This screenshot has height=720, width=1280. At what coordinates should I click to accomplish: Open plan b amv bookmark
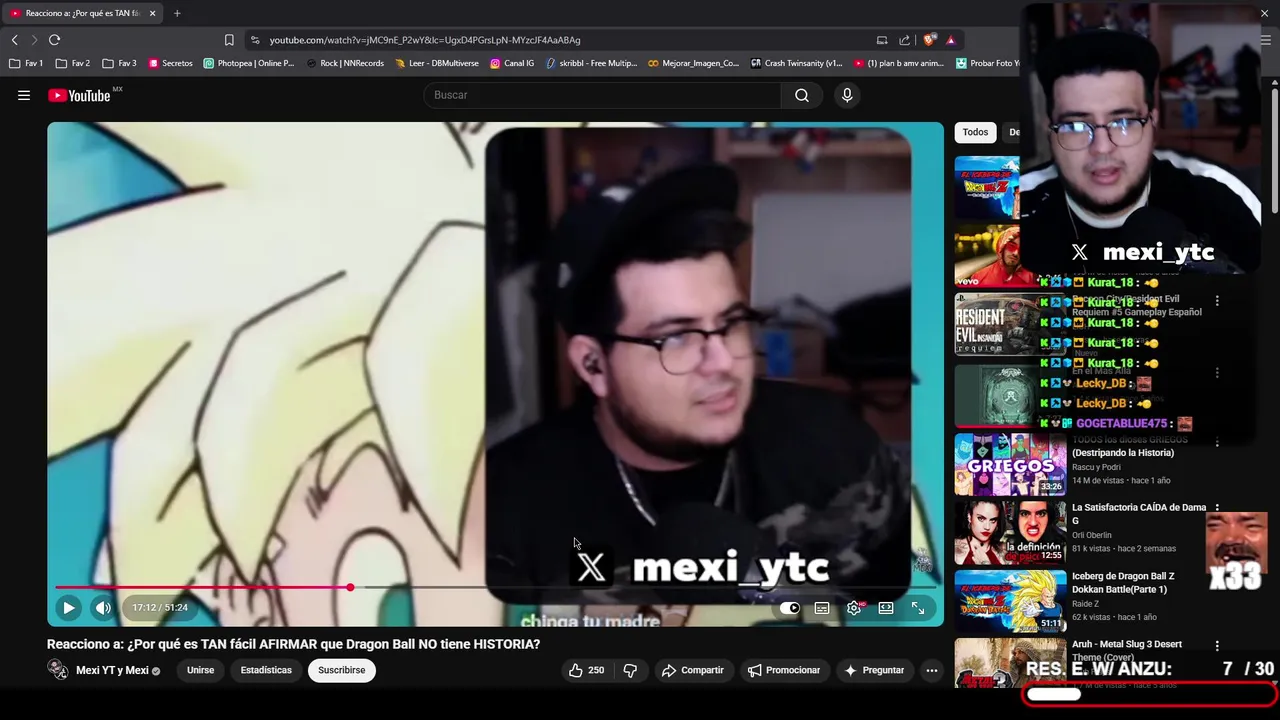click(899, 63)
